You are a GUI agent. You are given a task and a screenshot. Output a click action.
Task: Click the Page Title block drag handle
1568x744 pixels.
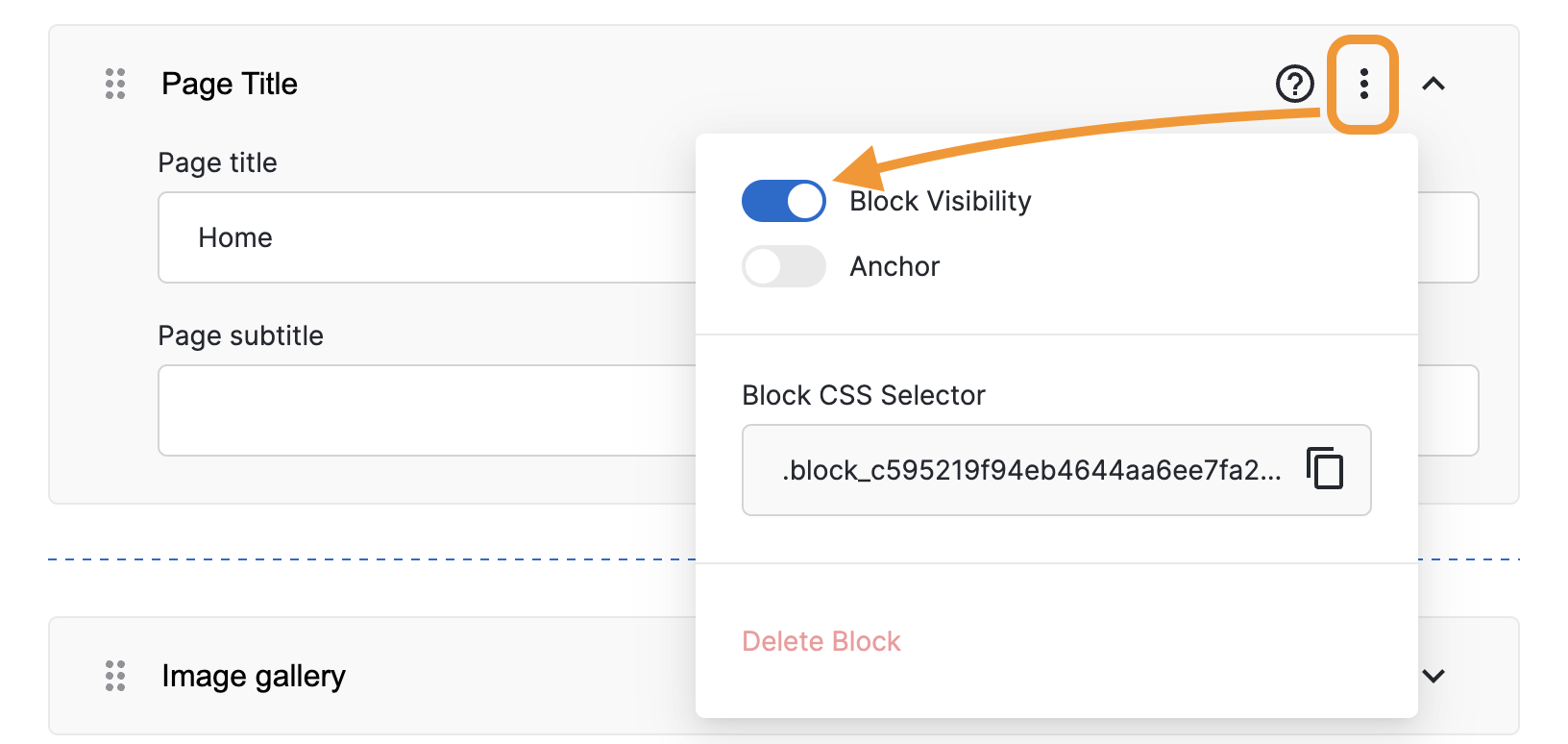click(115, 84)
